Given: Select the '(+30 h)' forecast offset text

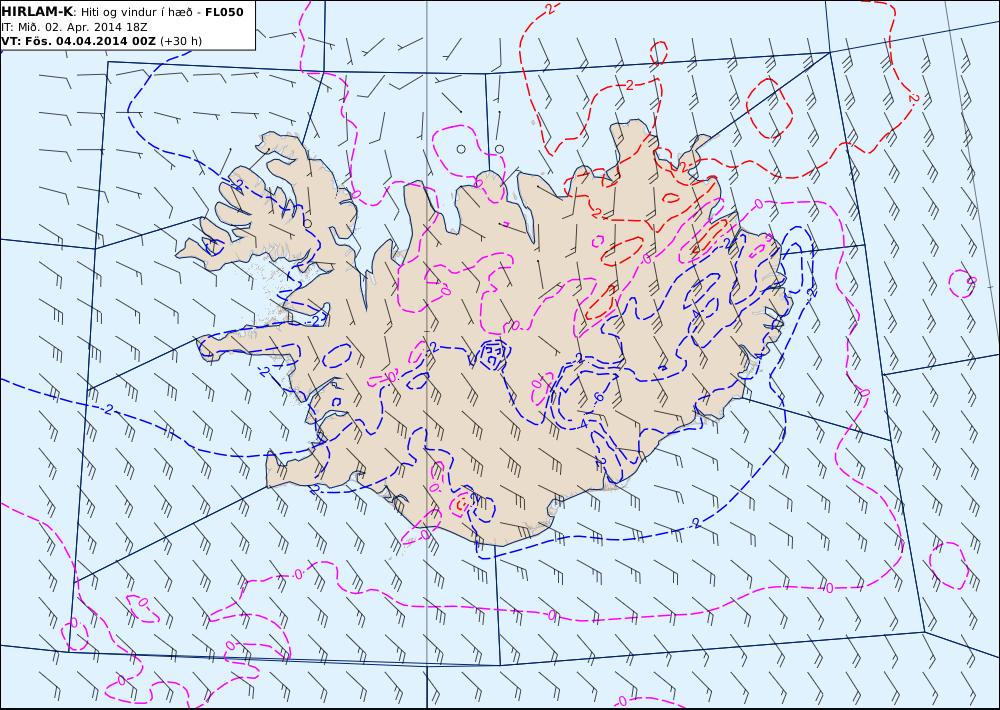Looking at the screenshot, I should pos(180,41).
